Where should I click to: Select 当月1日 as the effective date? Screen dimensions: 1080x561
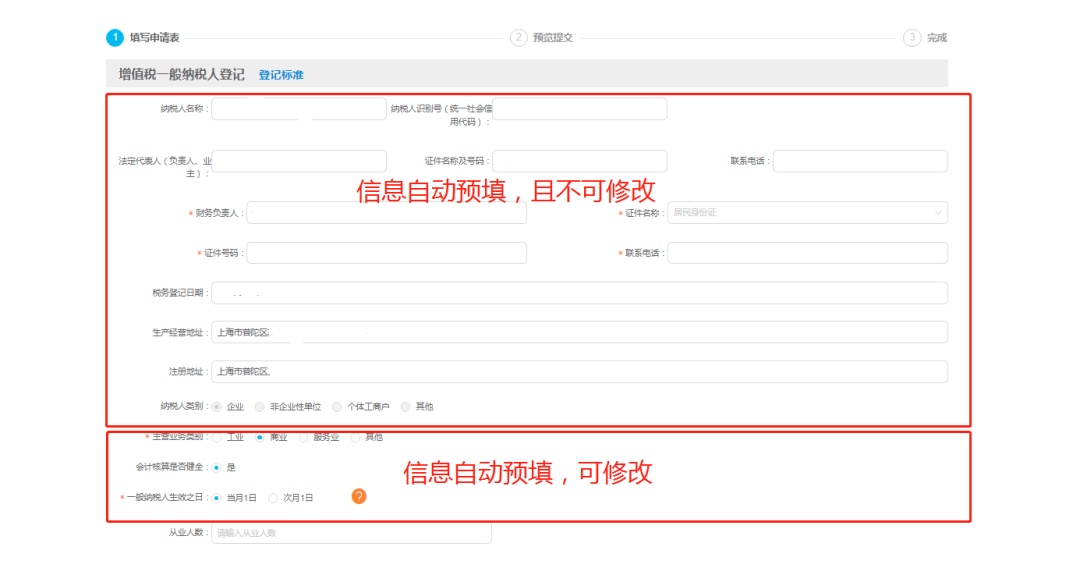[x=216, y=497]
